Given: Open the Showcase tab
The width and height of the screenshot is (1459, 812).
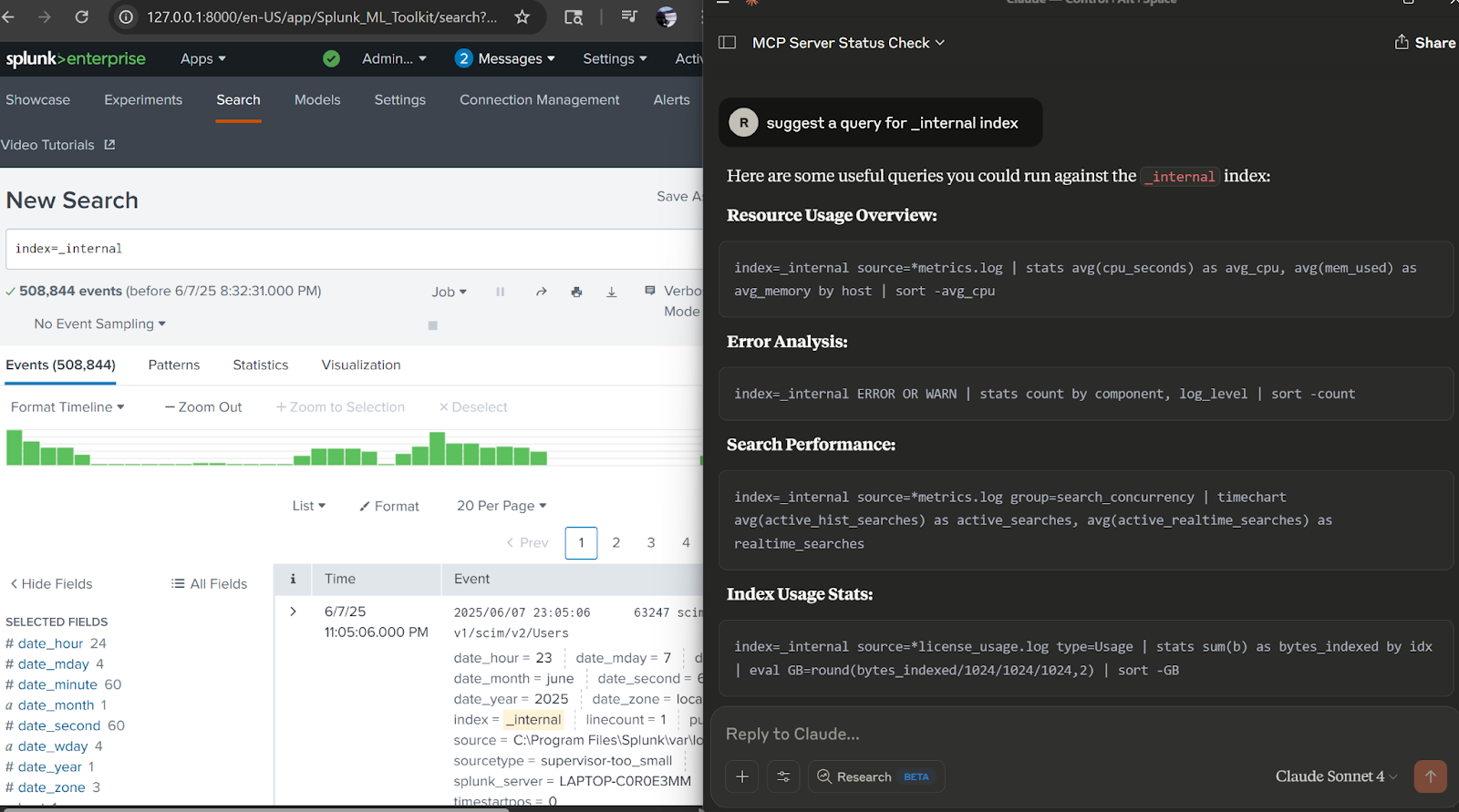Looking at the screenshot, I should (37, 99).
